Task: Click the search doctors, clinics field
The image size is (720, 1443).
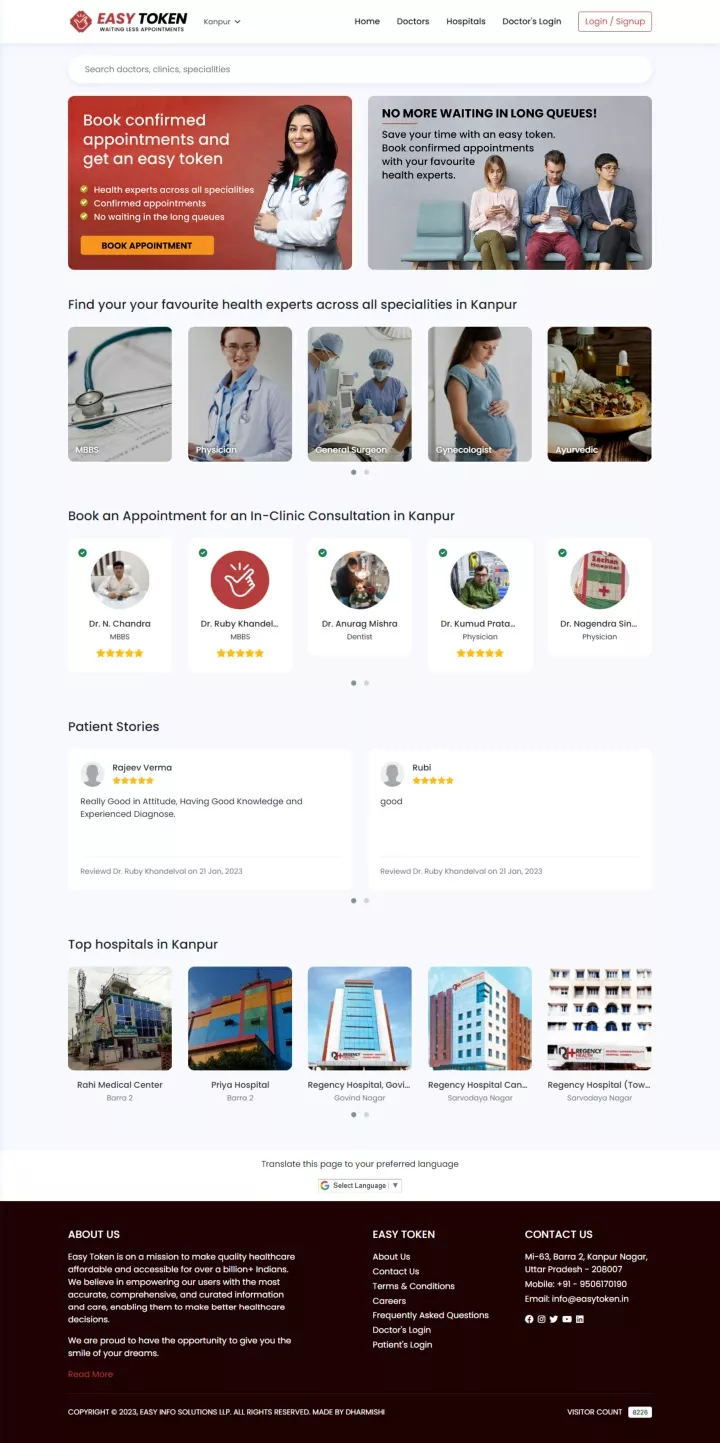Action: [x=360, y=69]
